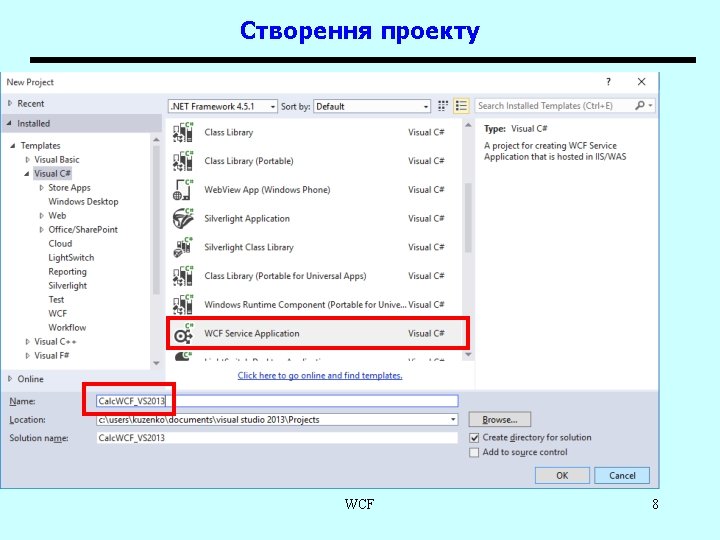Select the LightSwitch category
Screen dimensions: 720x540
[71, 258]
